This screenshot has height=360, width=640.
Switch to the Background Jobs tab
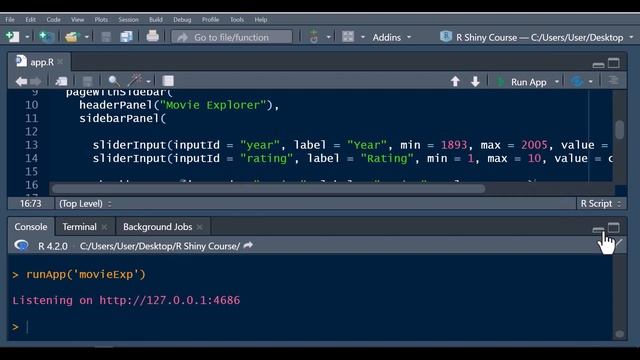158,227
